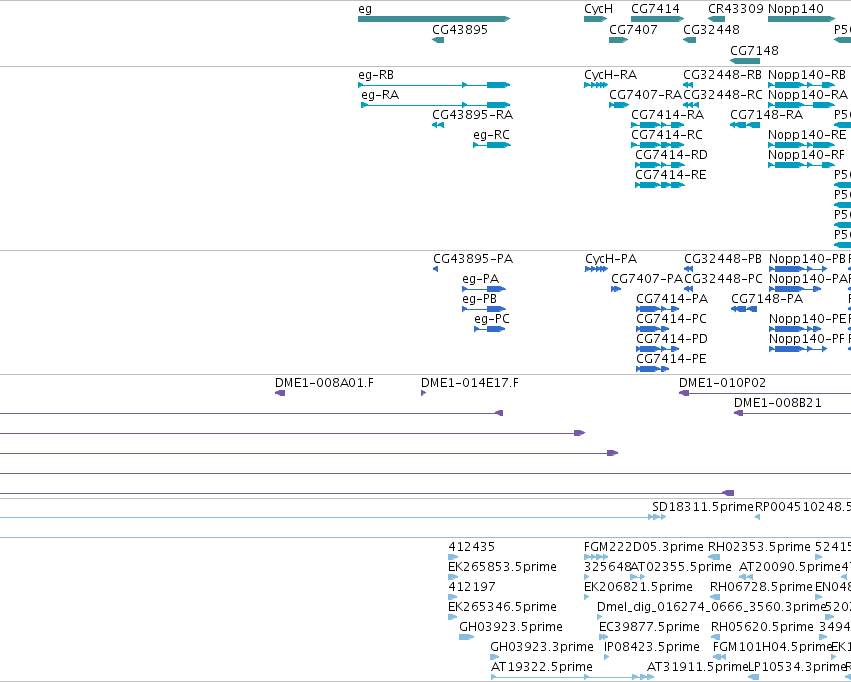
Task: Click the DME1-008B21 clone label
Action: pyautogui.click(x=778, y=403)
